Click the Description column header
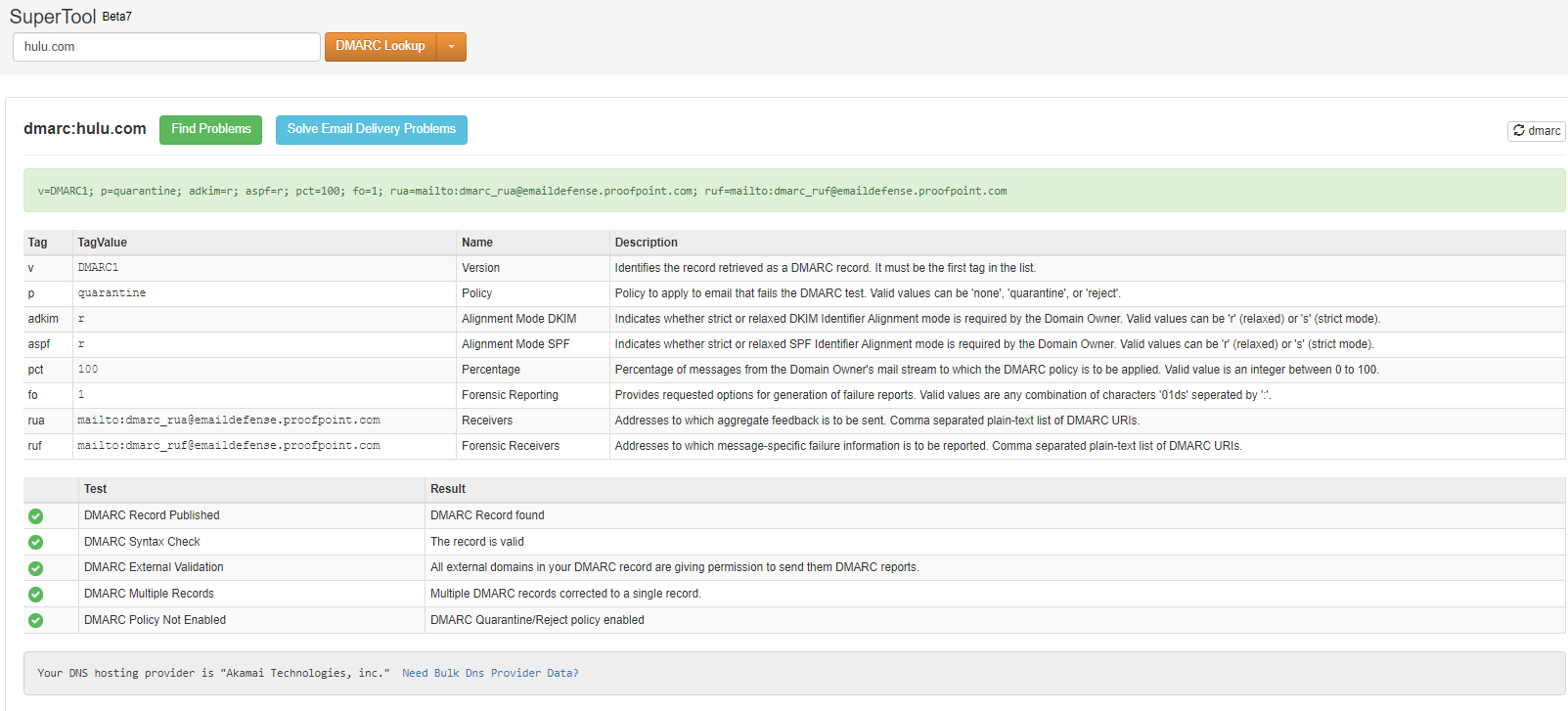 point(646,243)
